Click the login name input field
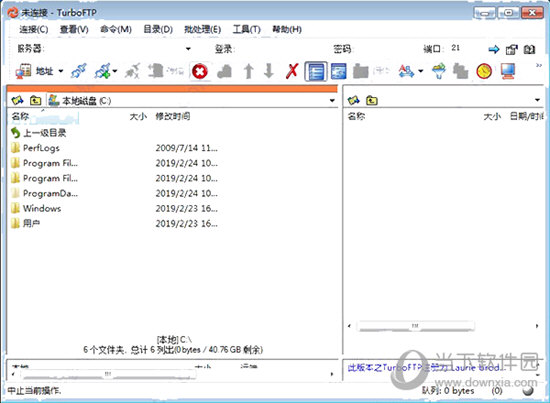Screen dimensions: 550x403 (x=282, y=49)
